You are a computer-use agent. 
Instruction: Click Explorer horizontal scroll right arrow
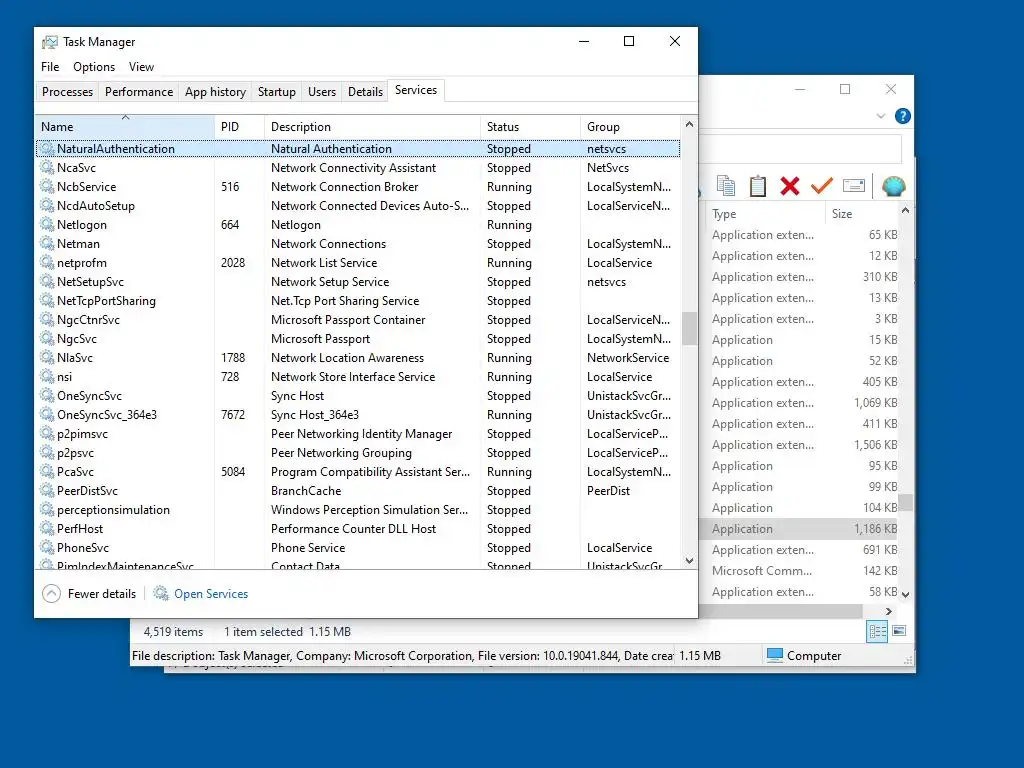click(888, 611)
